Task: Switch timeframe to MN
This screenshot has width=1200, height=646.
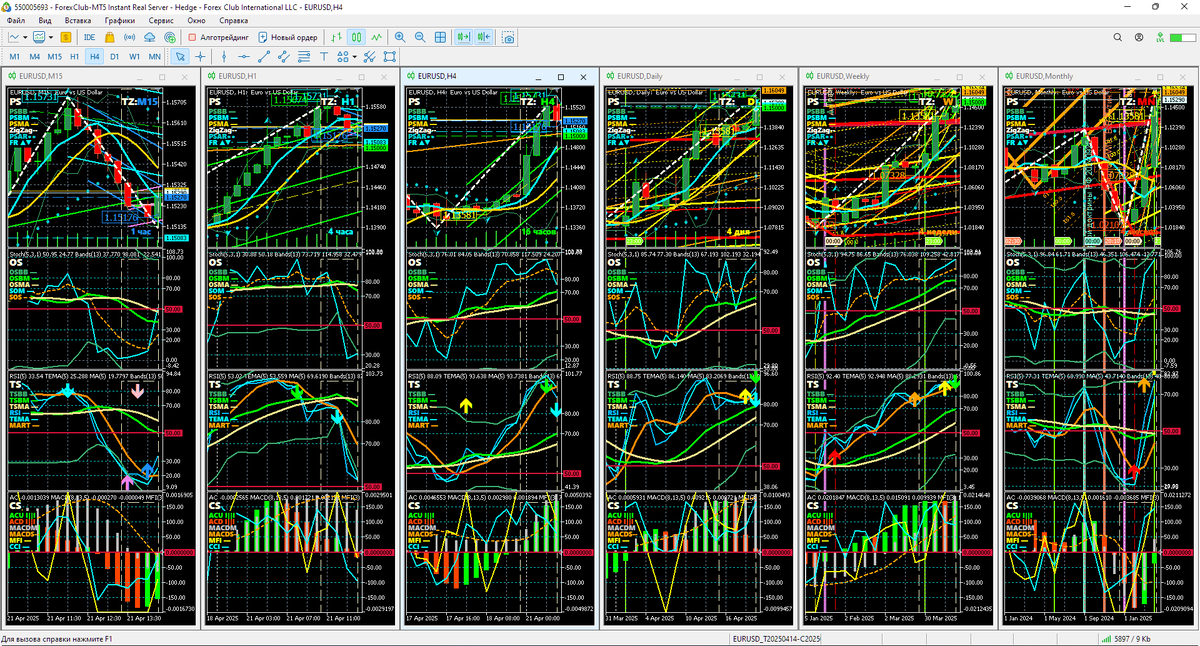Action: tap(155, 57)
